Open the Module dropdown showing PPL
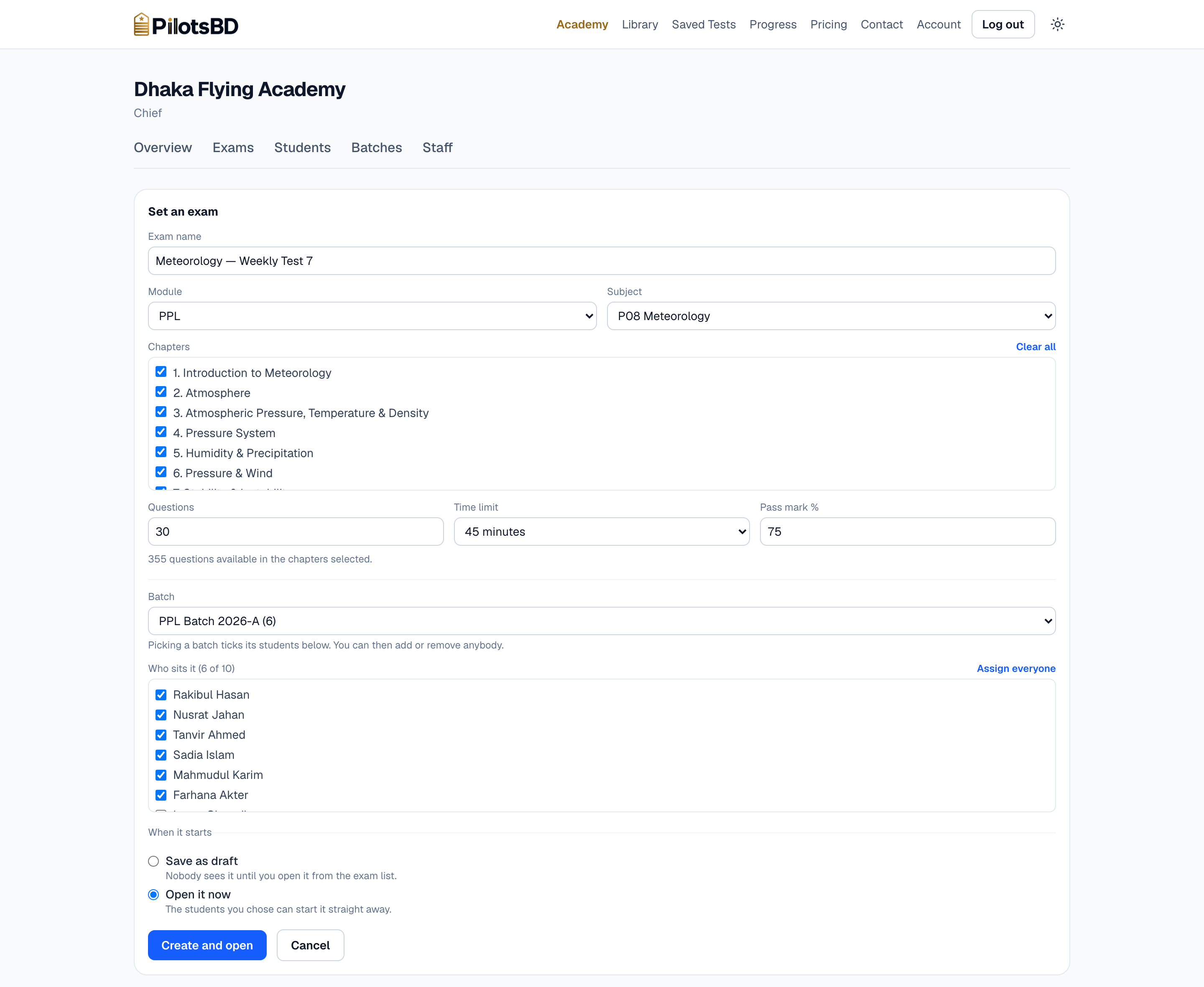1204x987 pixels. (x=372, y=316)
